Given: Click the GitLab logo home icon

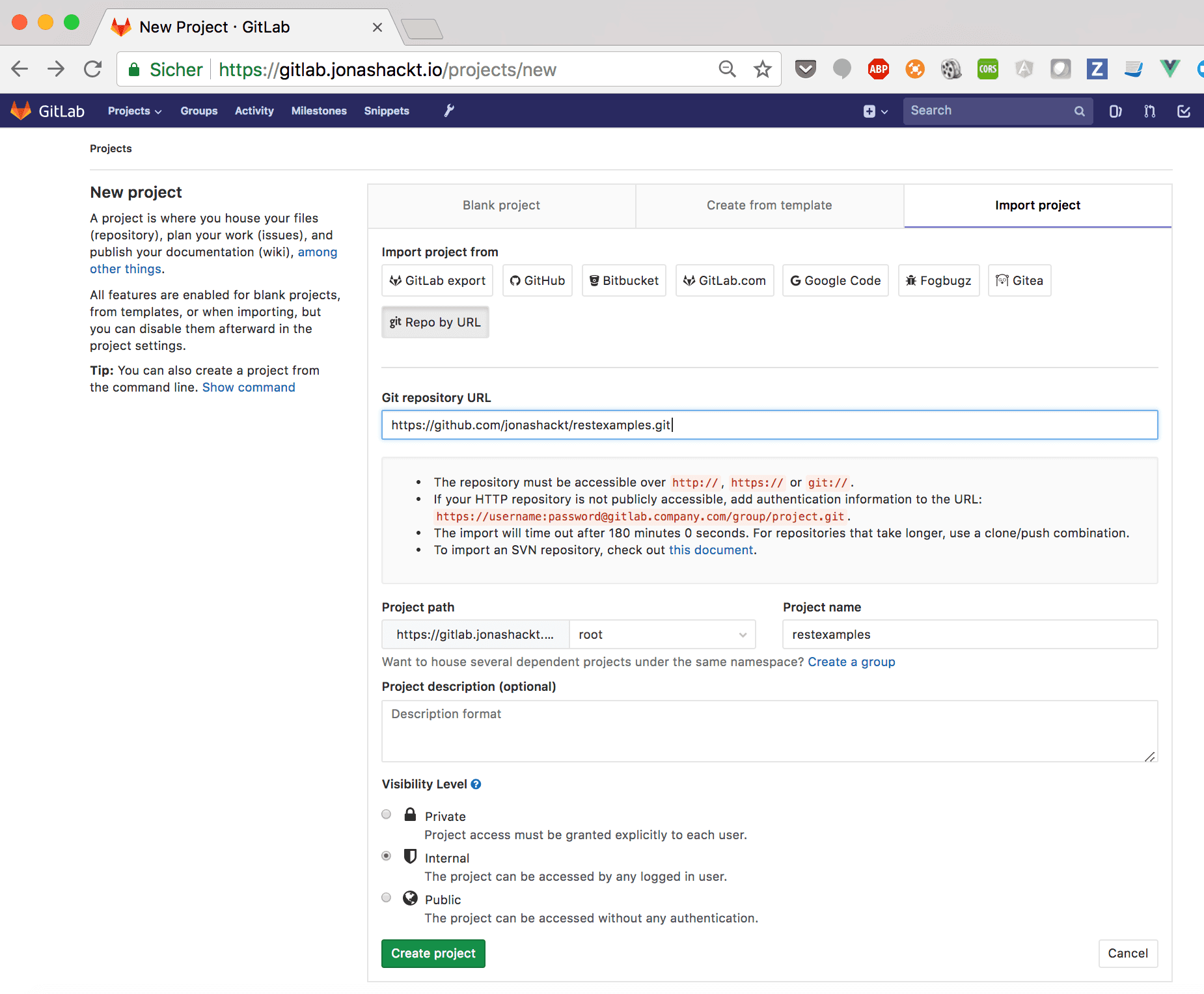Looking at the screenshot, I should (x=21, y=111).
